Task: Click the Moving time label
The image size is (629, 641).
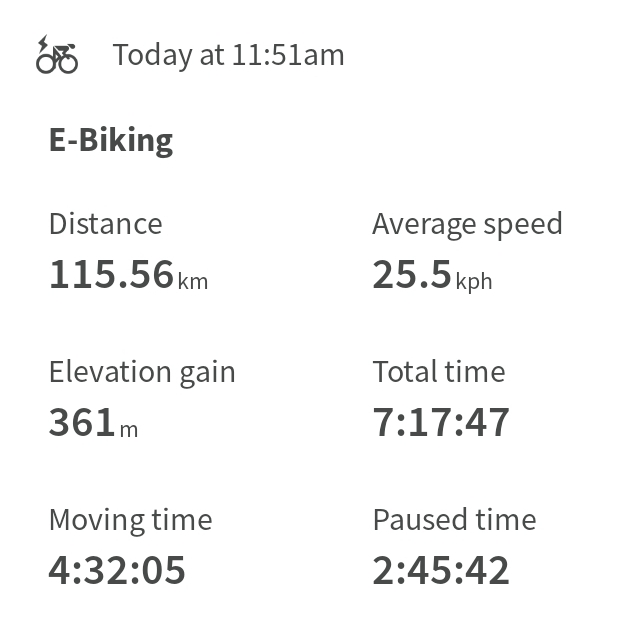Action: [x=130, y=520]
